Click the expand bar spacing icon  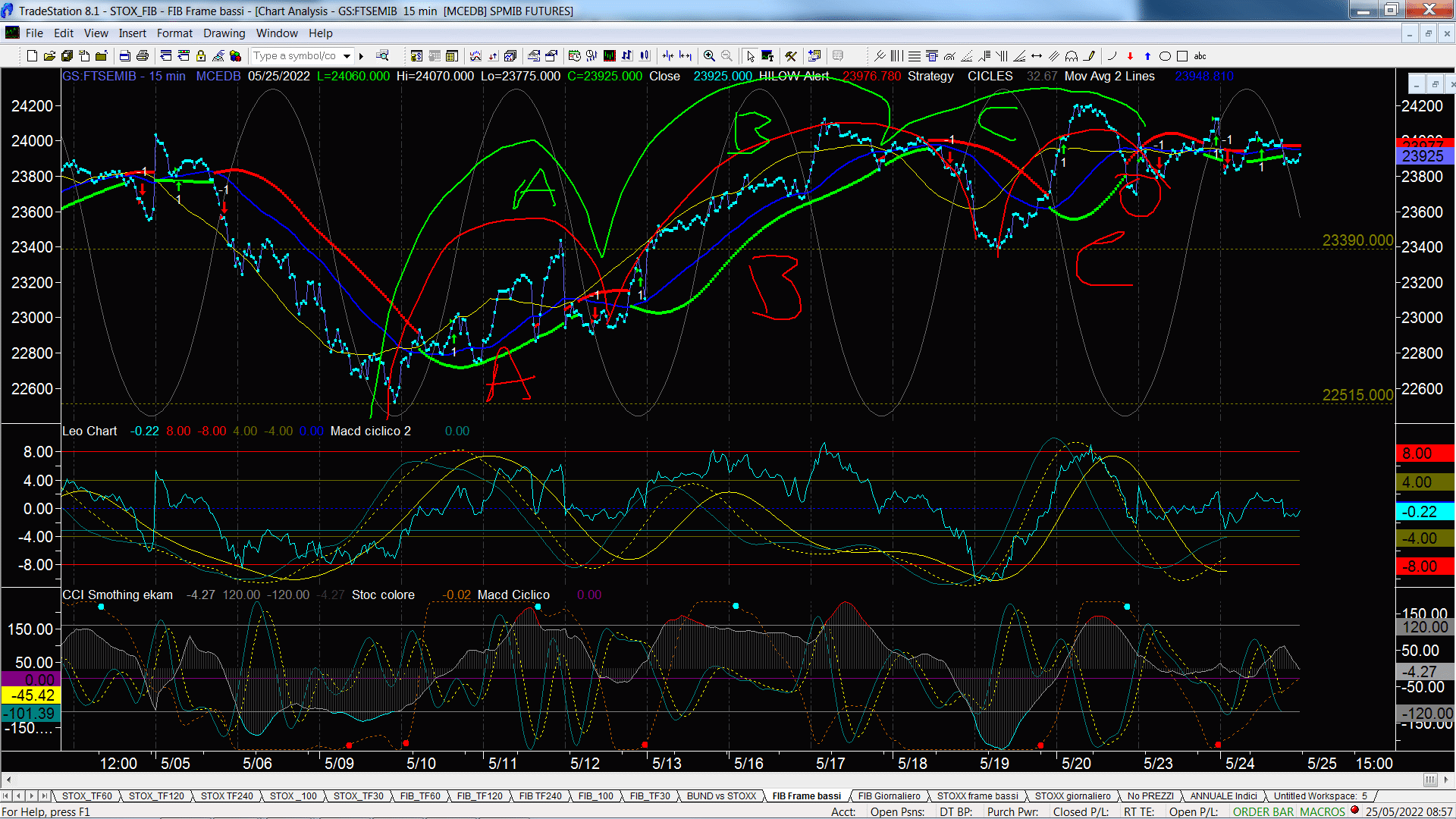click(x=686, y=56)
